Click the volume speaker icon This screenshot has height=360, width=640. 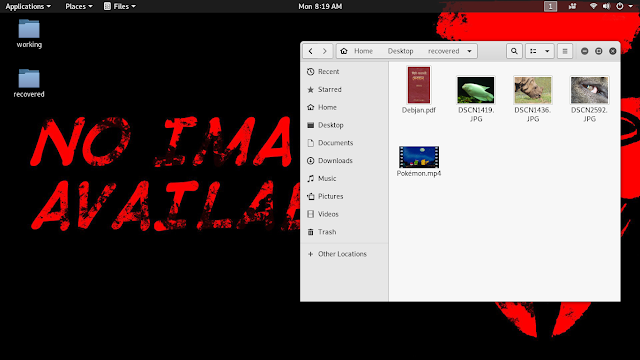click(x=607, y=6)
